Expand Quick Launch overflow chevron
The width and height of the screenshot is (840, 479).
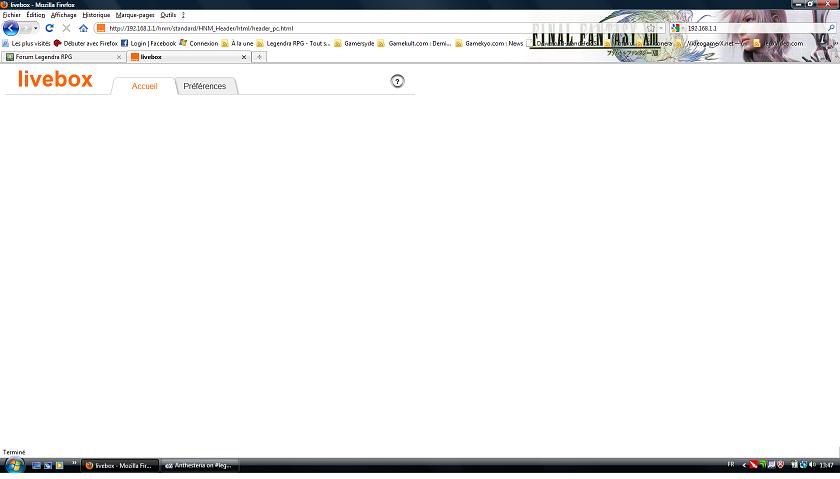coord(74,463)
